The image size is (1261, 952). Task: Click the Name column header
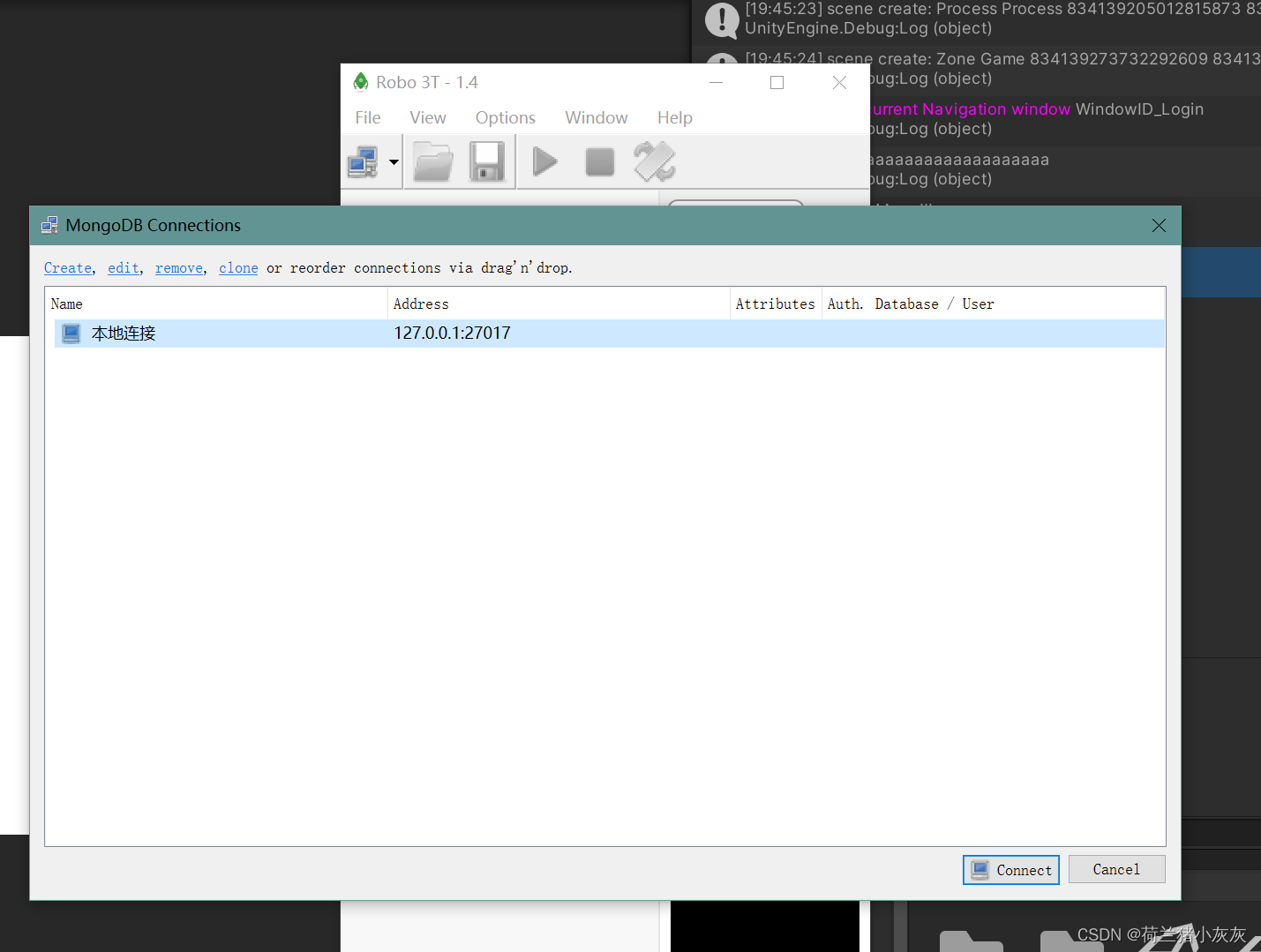coord(216,304)
